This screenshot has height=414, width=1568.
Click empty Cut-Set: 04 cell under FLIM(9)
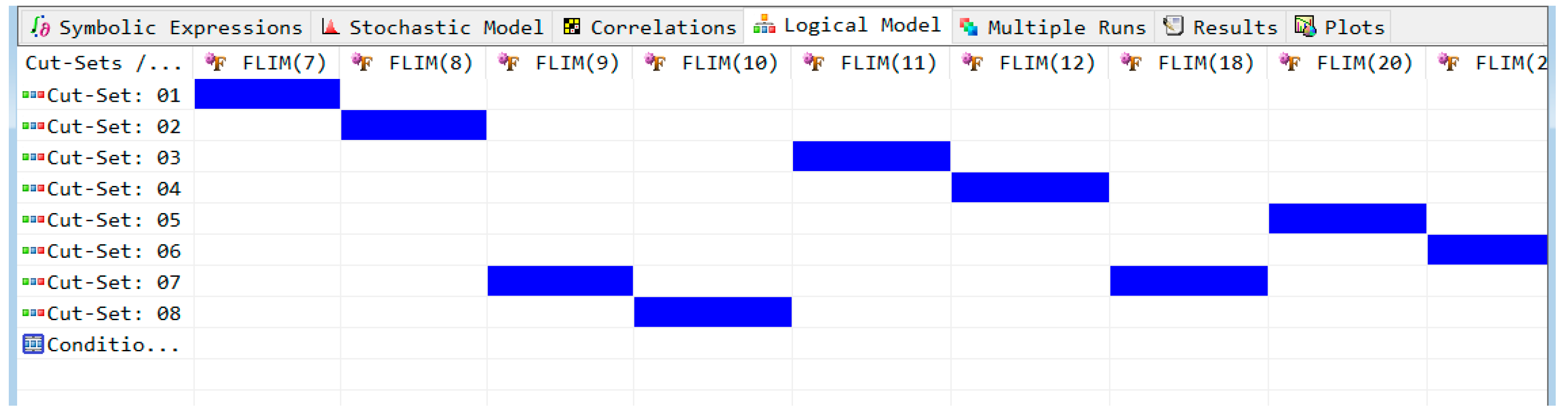click(560, 188)
